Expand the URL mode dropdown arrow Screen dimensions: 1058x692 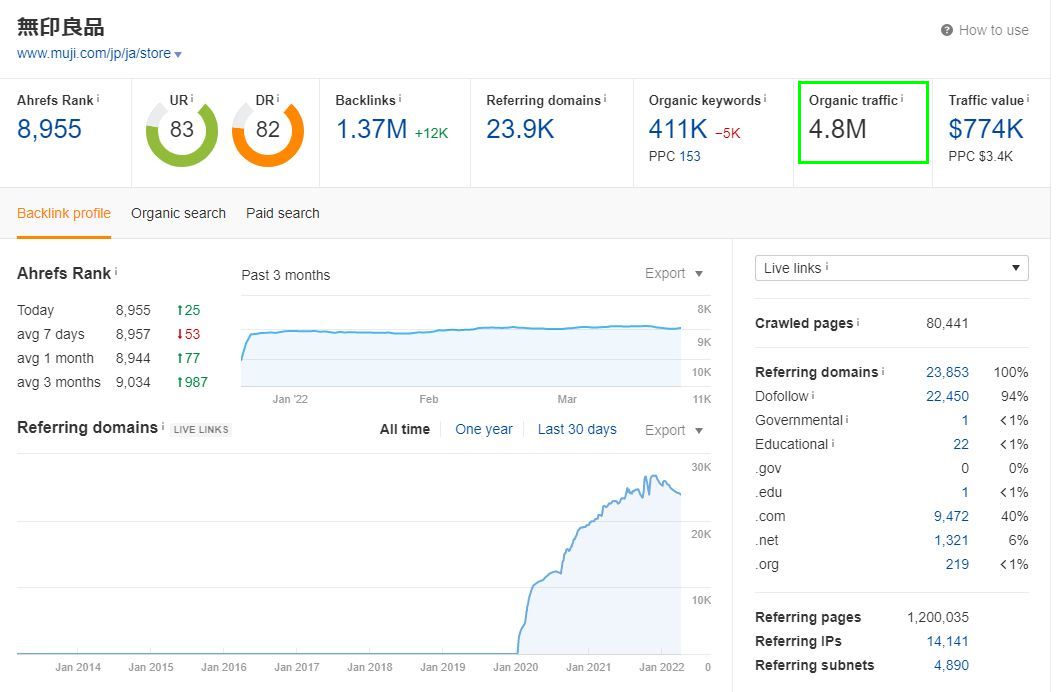pos(178,55)
